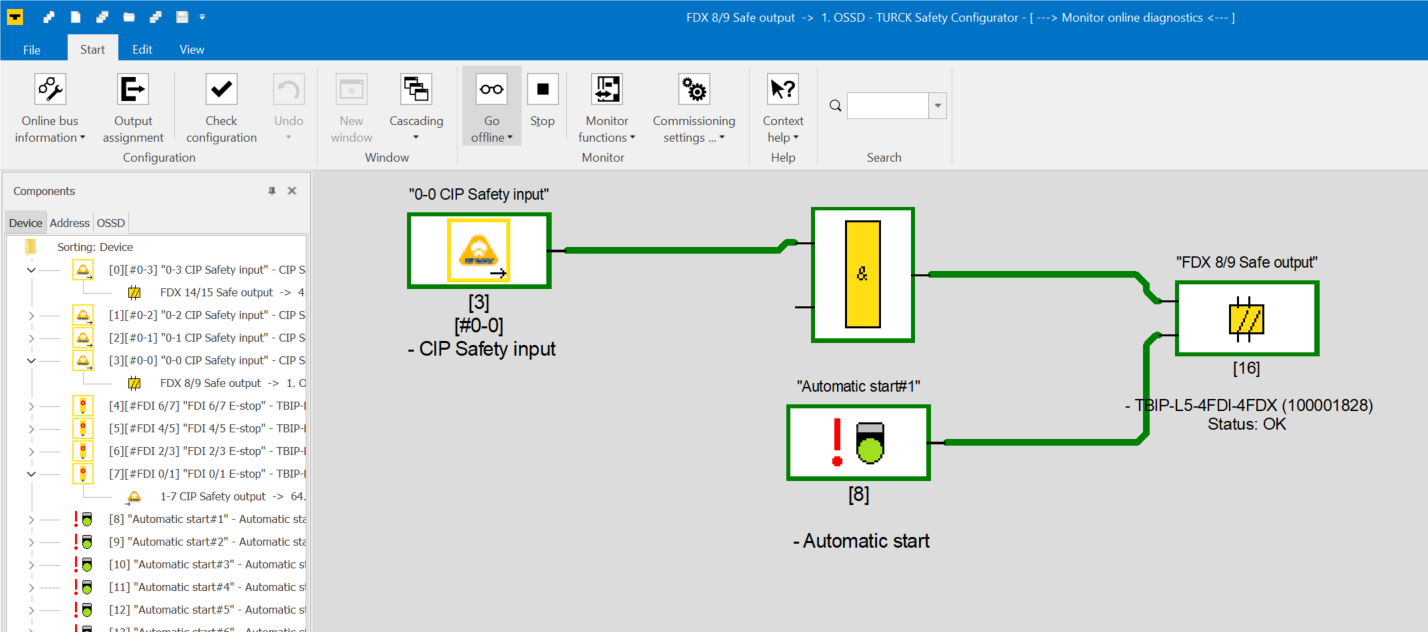The height and width of the screenshot is (632, 1428).
Task: Select the AND gate block in diagram
Action: (x=862, y=275)
